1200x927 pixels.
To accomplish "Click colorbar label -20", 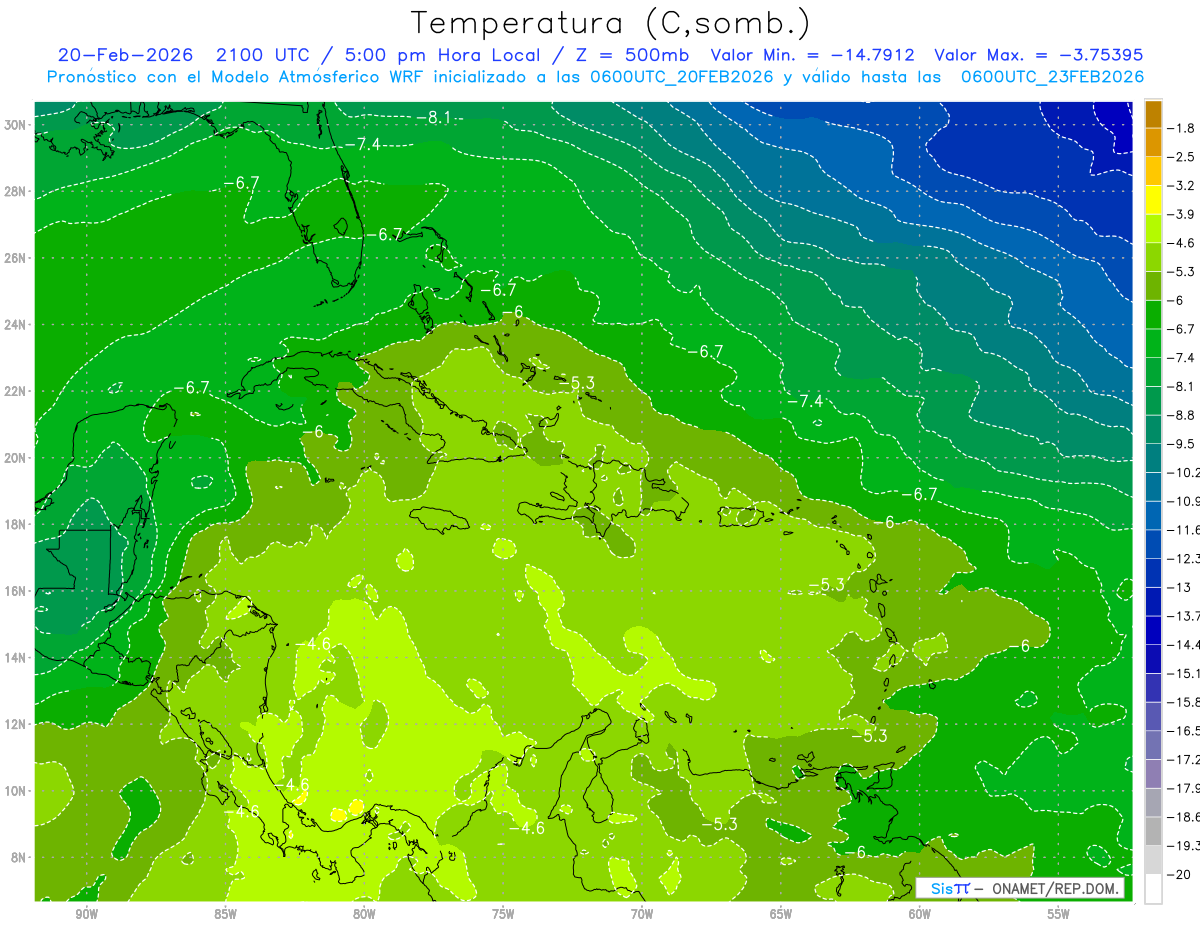I will [x=1181, y=875].
